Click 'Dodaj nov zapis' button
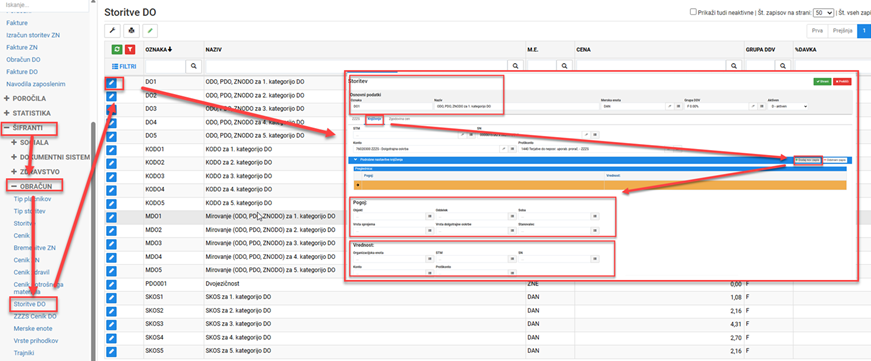The image size is (871, 361). pyautogui.click(x=808, y=160)
